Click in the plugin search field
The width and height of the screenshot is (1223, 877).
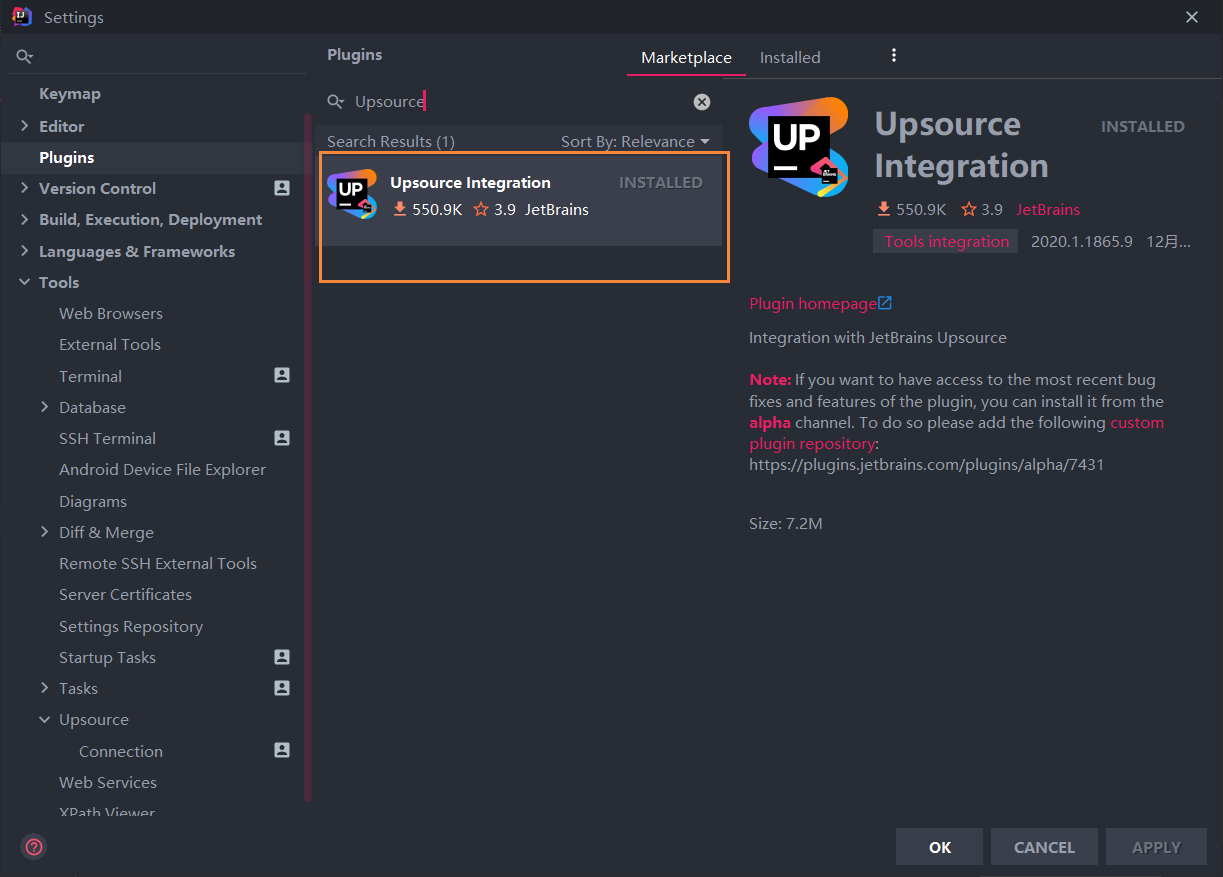click(520, 102)
